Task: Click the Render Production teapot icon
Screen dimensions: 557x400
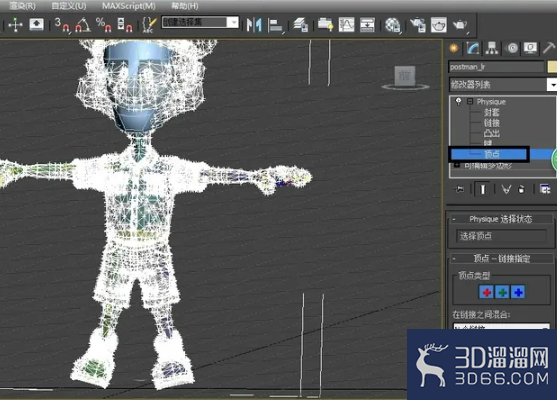Action: [460, 25]
